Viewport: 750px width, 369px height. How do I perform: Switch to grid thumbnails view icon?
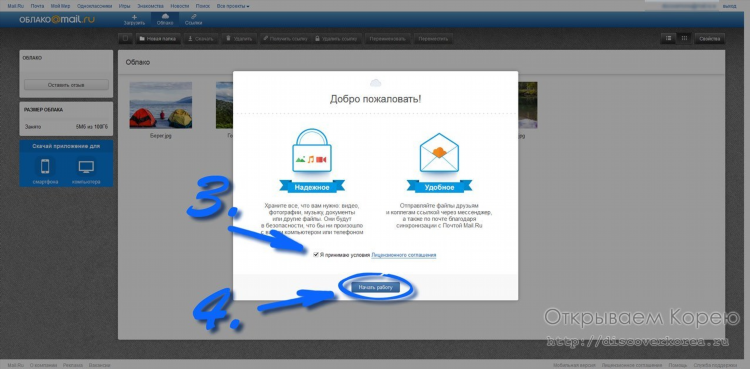[684, 38]
